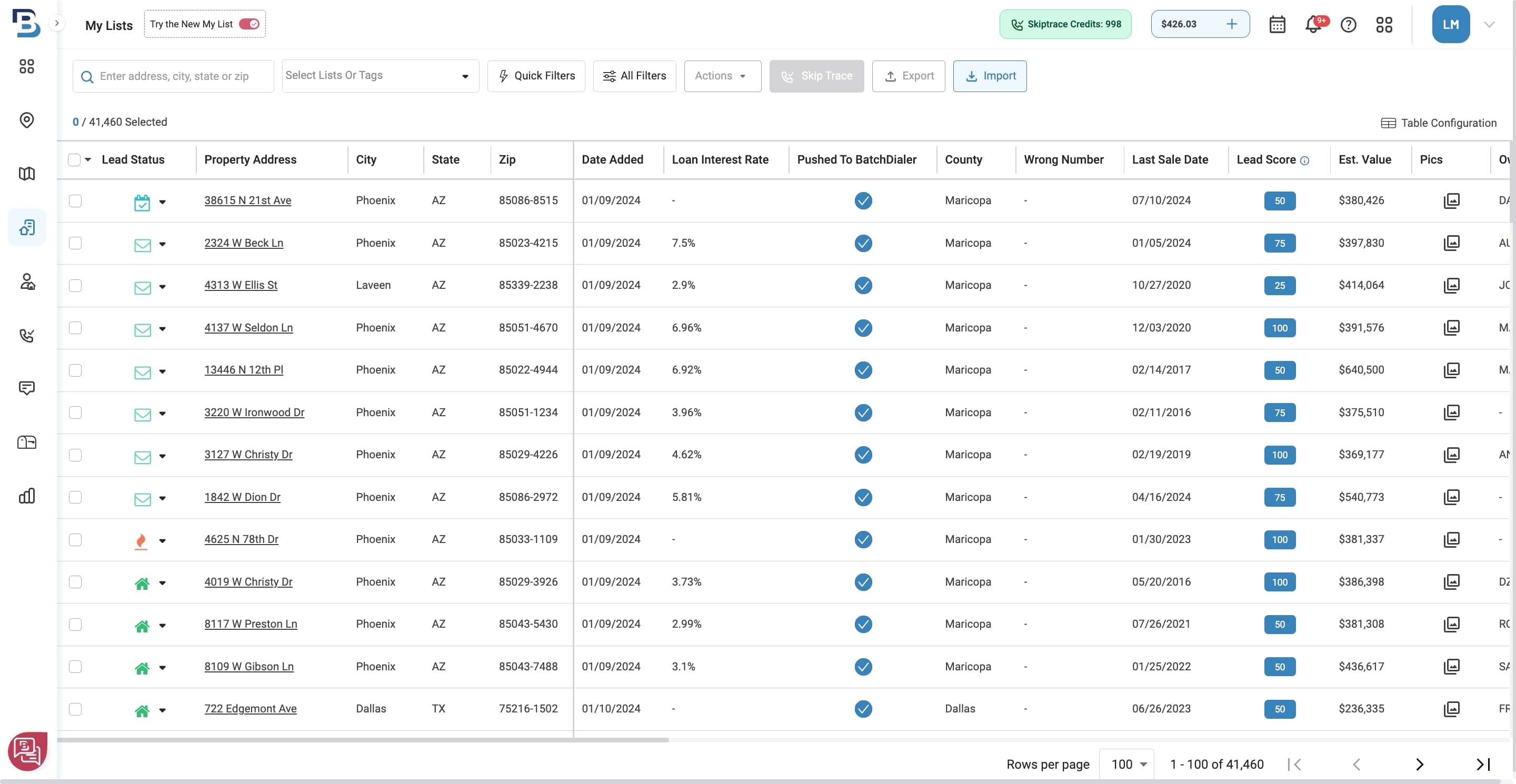This screenshot has height=784, width=1516.
Task: Expand the user account chevron
Action: coord(1490,24)
